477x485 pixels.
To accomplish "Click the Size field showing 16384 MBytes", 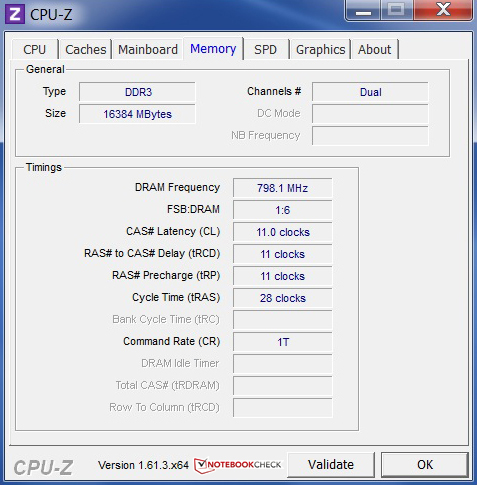I will (x=137, y=114).
